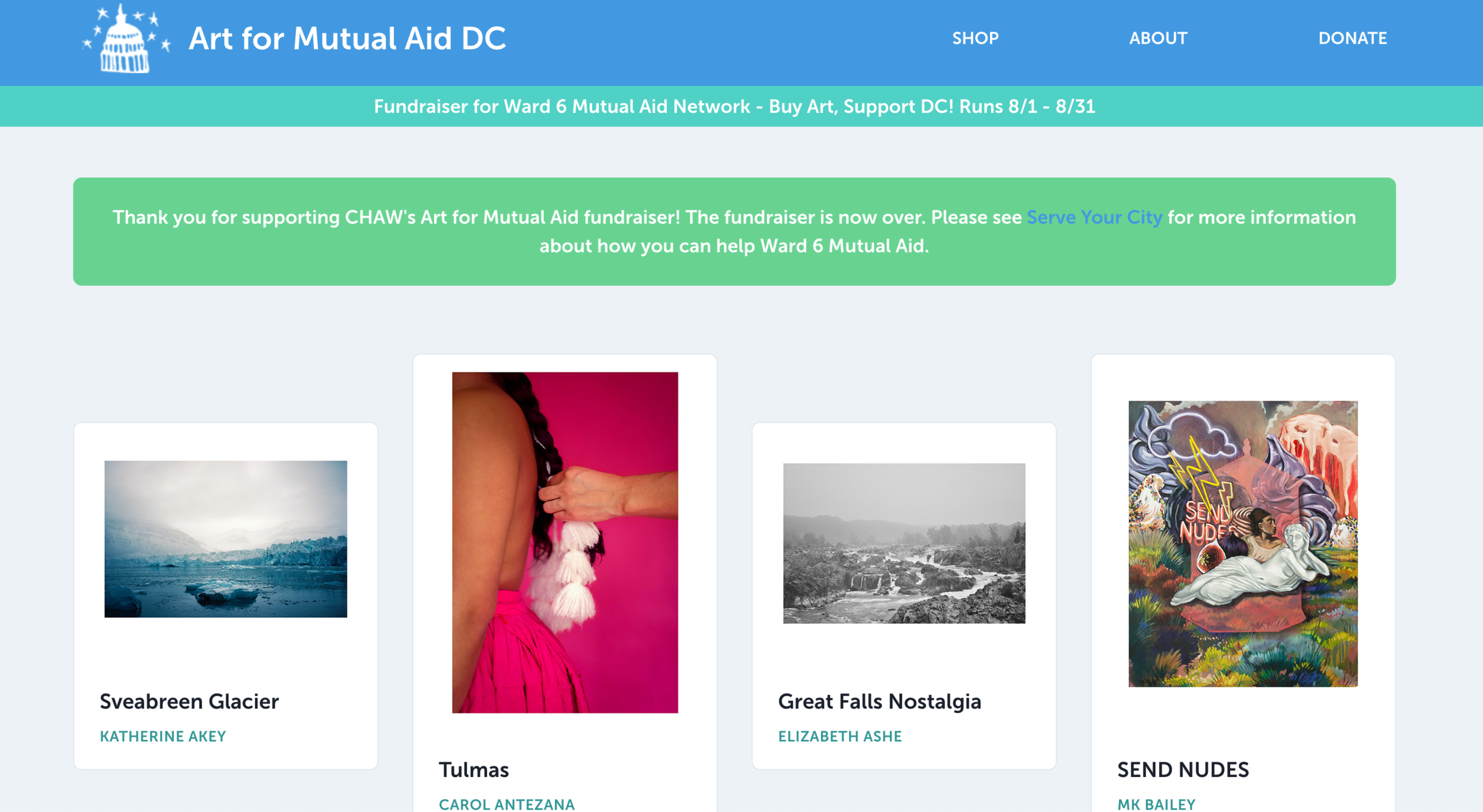1483x812 pixels.
Task: Select artist name MK Bailey
Action: [x=1156, y=804]
